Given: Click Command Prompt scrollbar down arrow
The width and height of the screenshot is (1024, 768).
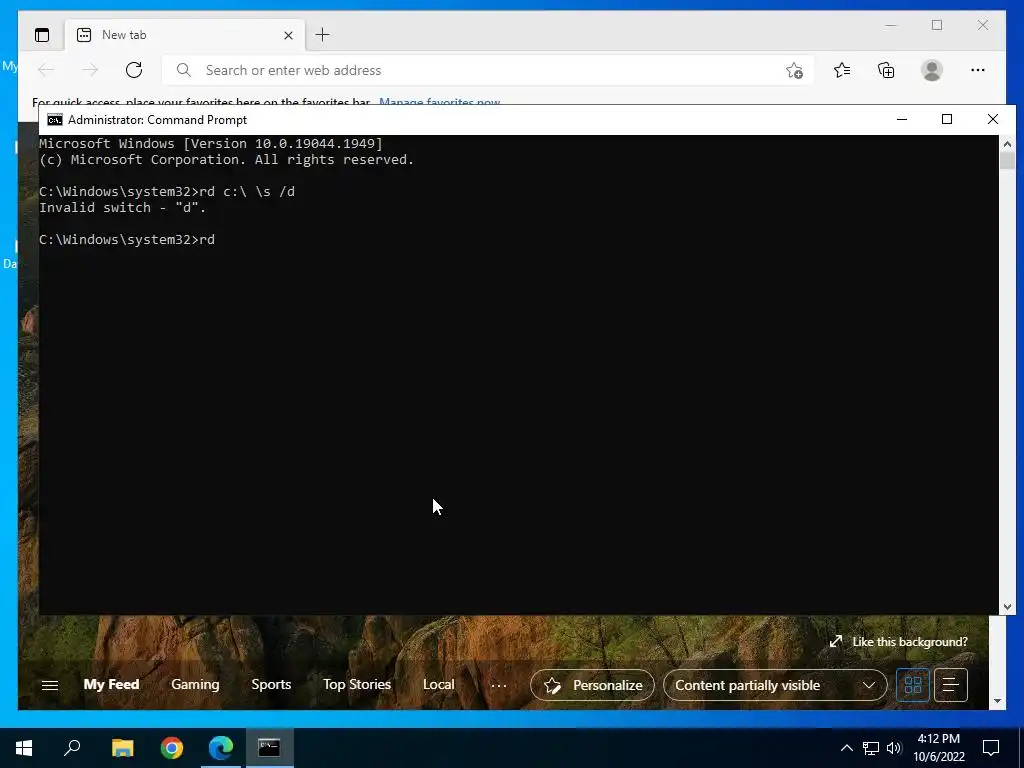Looking at the screenshot, I should [1007, 607].
